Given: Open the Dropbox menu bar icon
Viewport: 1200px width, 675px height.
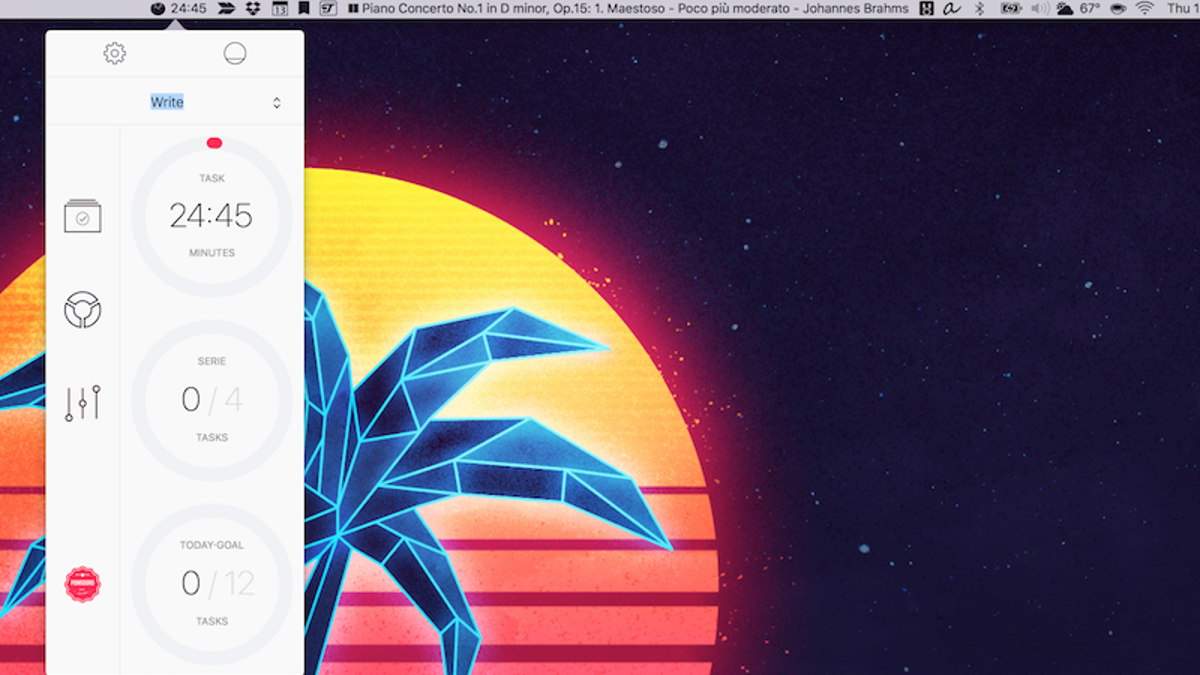Looking at the screenshot, I should pyautogui.click(x=253, y=9).
